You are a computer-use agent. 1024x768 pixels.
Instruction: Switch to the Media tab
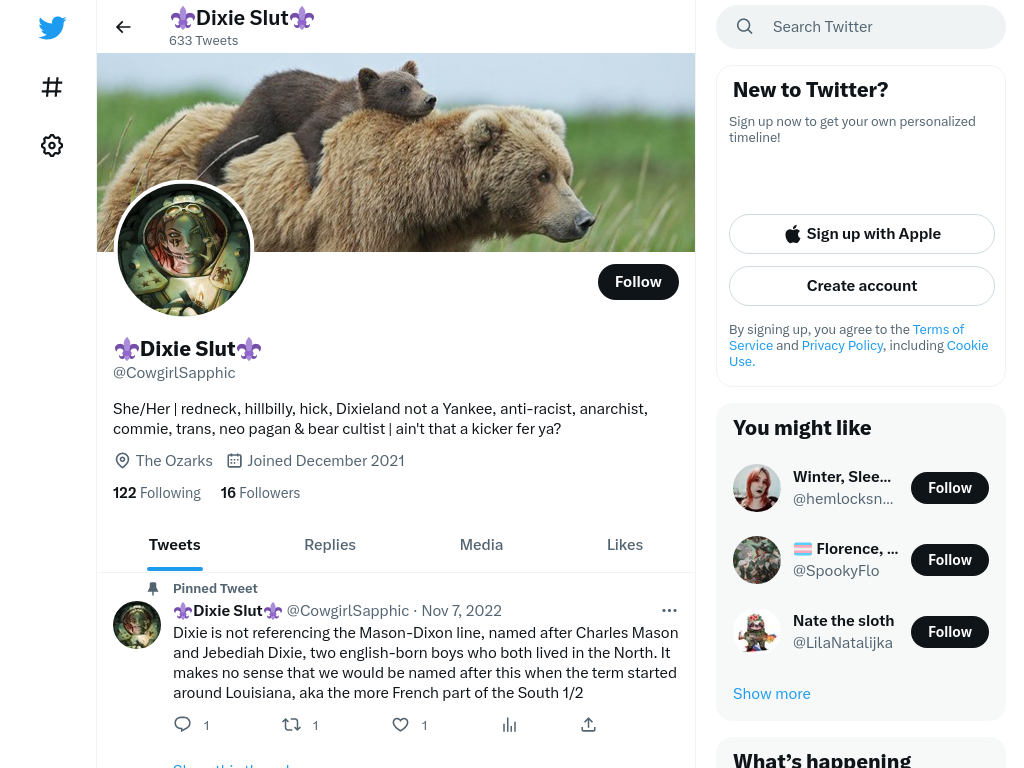pos(481,545)
